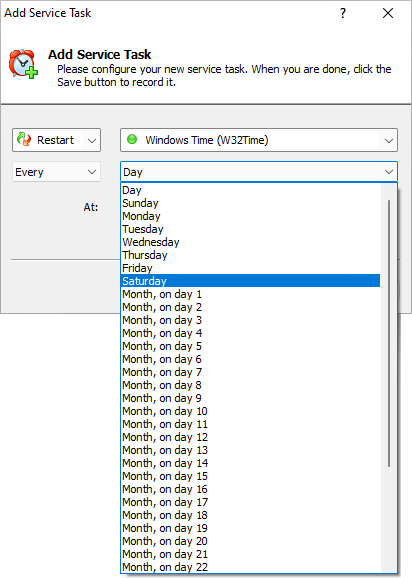Select the Wednesday option
Screen dimensions: 412x578
(x=251, y=242)
